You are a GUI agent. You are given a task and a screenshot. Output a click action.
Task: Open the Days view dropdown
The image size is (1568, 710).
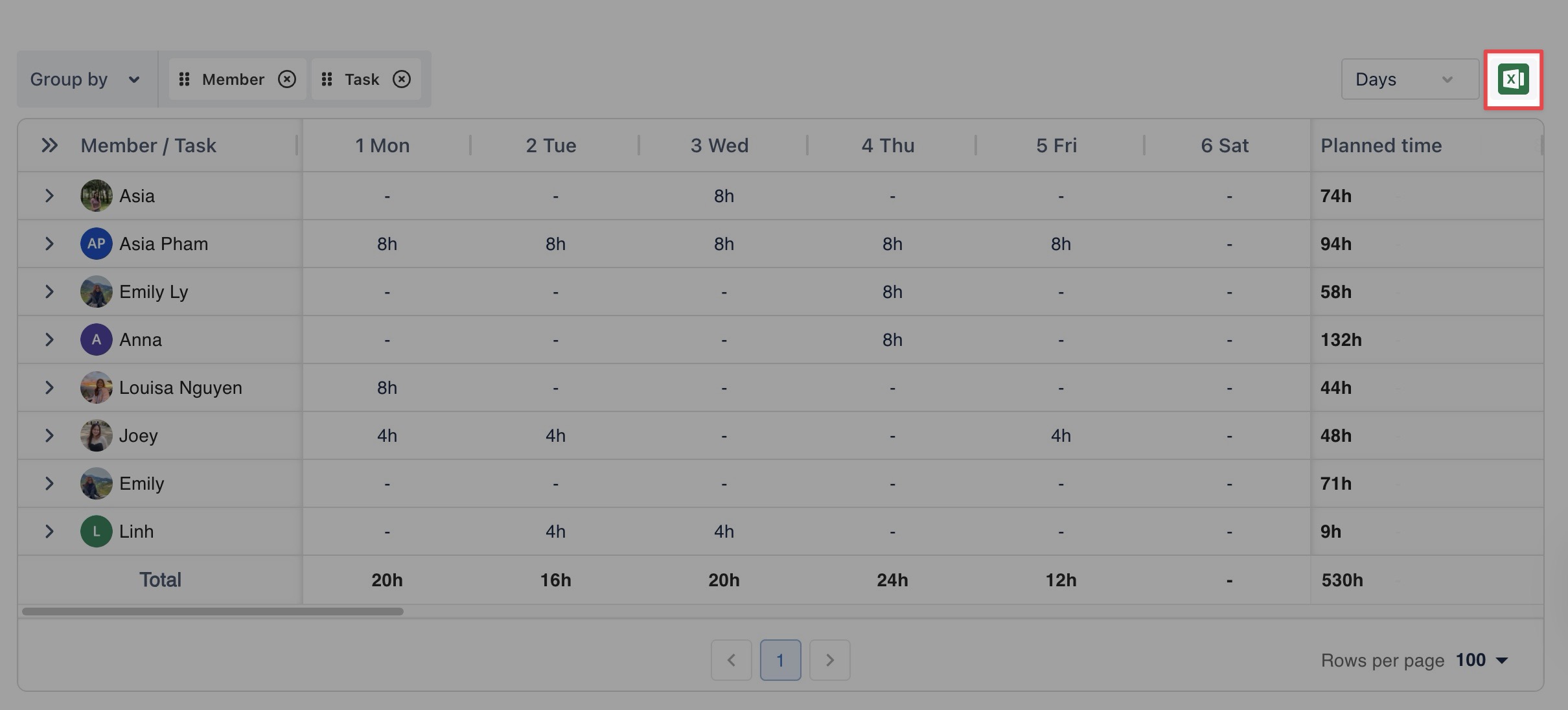[x=1409, y=79]
